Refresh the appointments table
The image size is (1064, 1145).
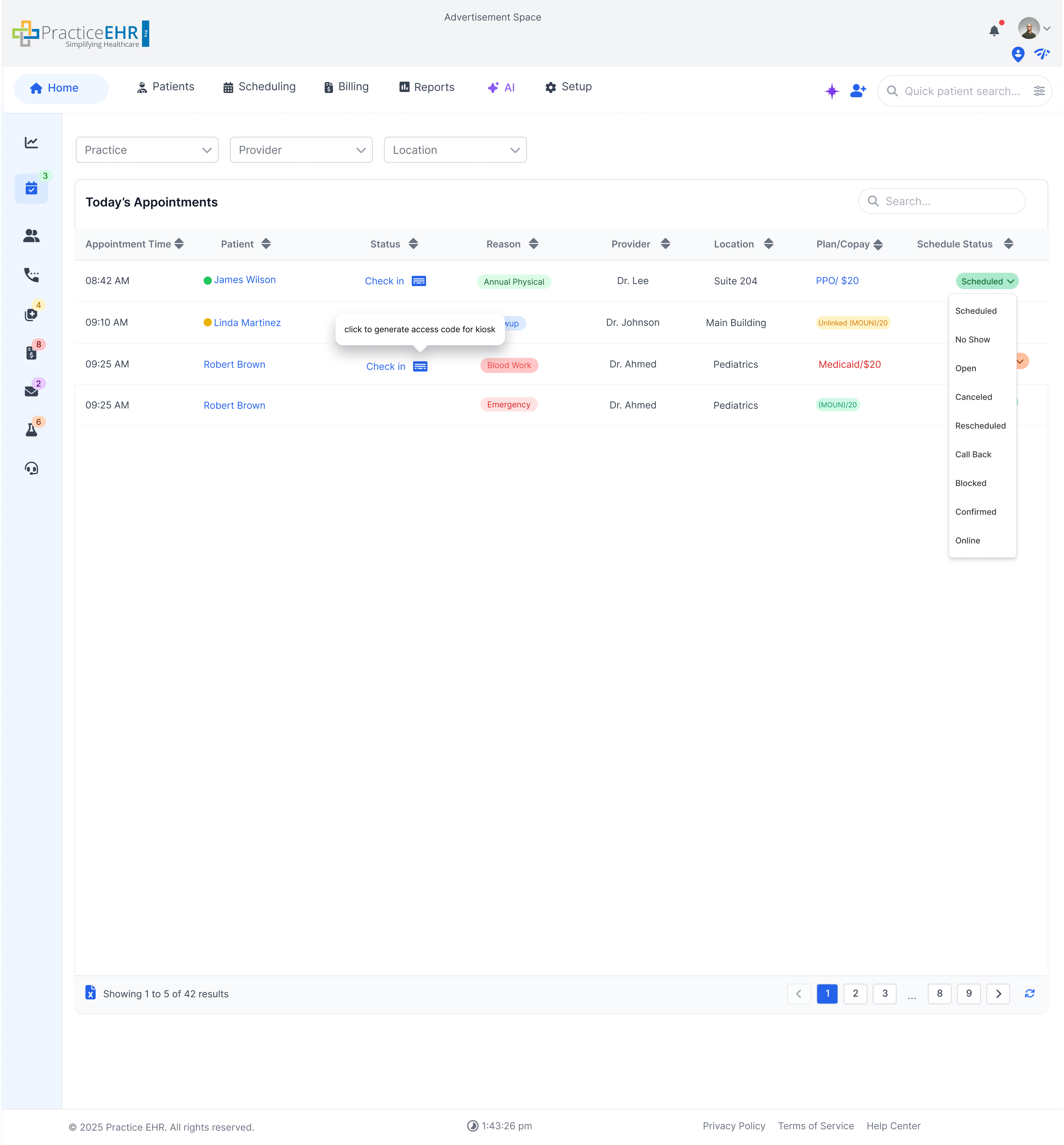[1029, 993]
